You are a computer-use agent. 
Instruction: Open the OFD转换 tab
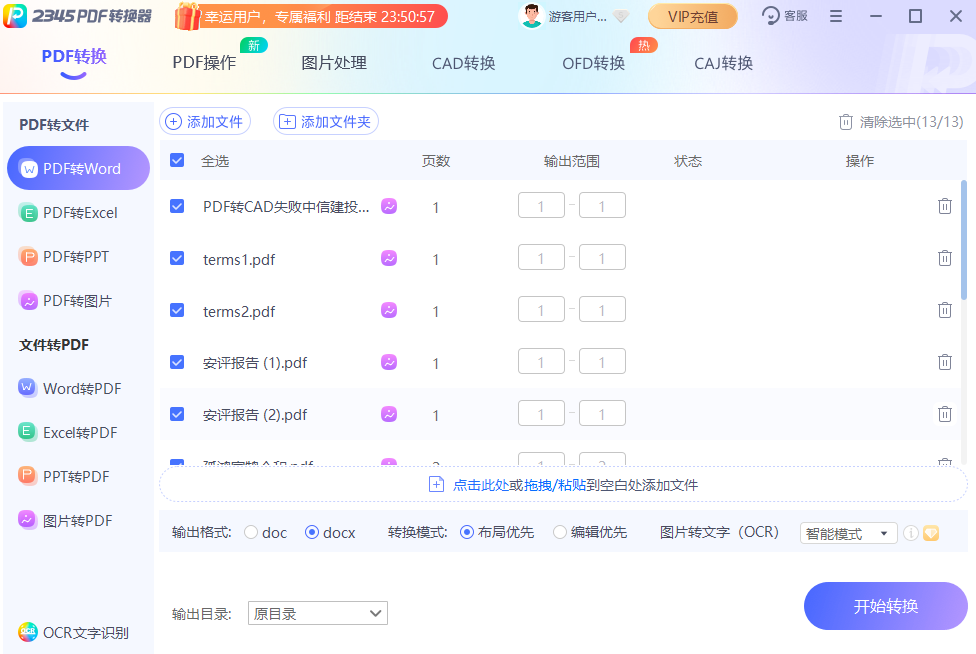tap(594, 62)
